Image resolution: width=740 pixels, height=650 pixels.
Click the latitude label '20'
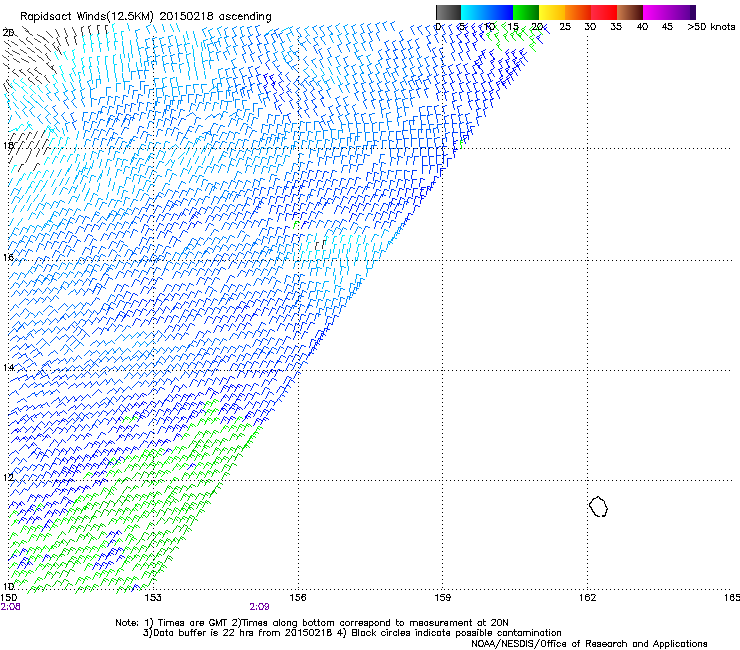click(8, 33)
